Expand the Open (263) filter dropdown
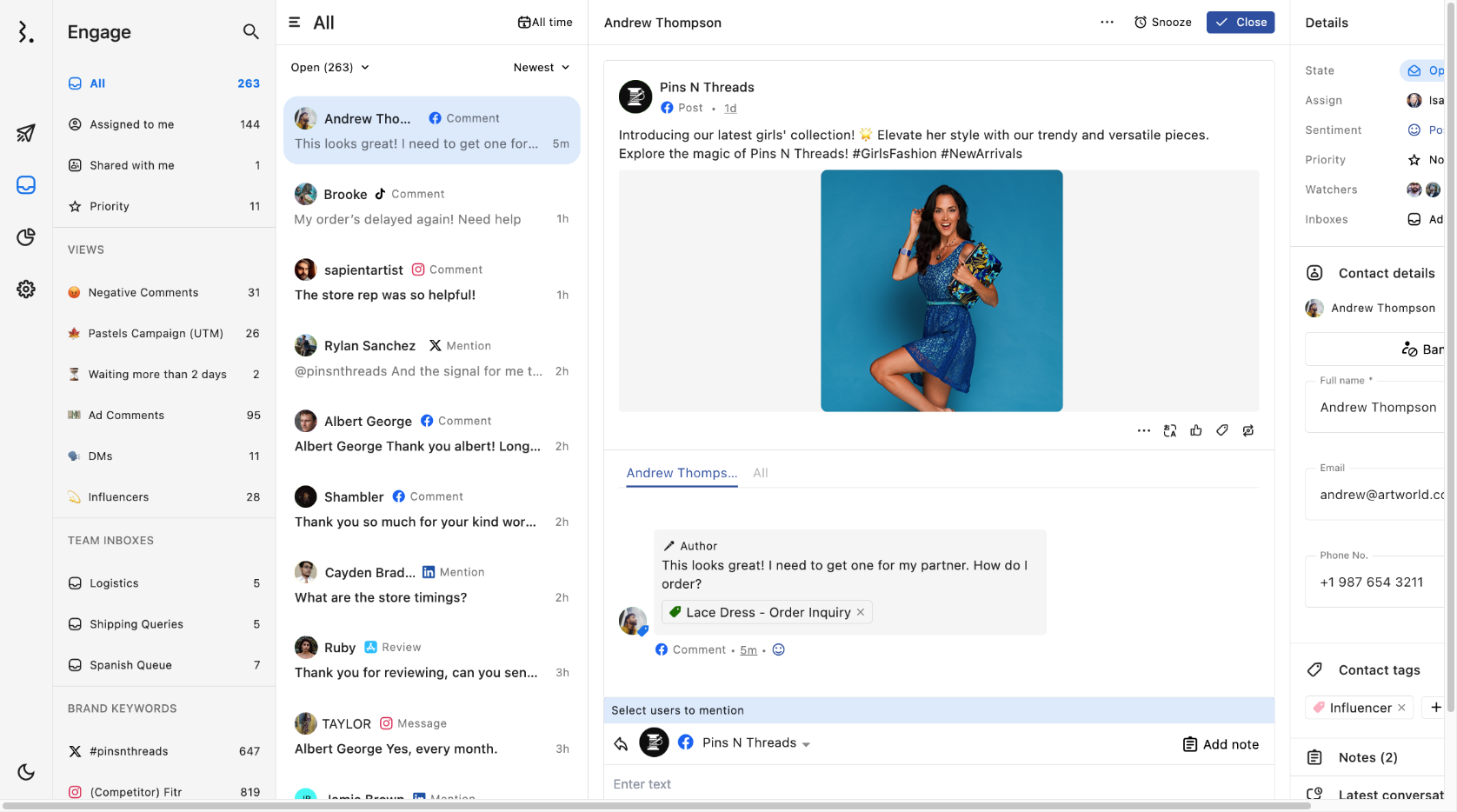The height and width of the screenshot is (812, 1457). [330, 67]
